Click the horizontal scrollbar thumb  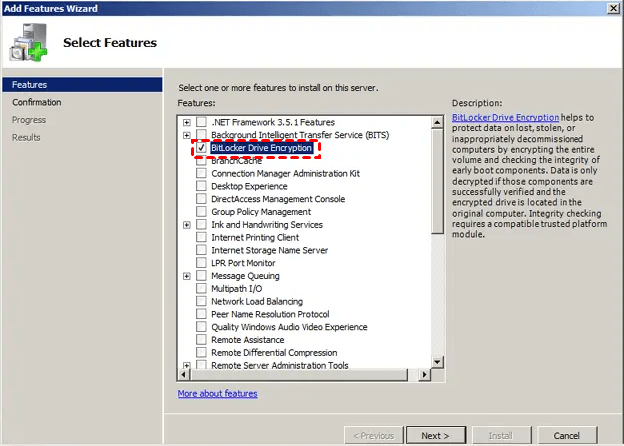click(x=299, y=374)
